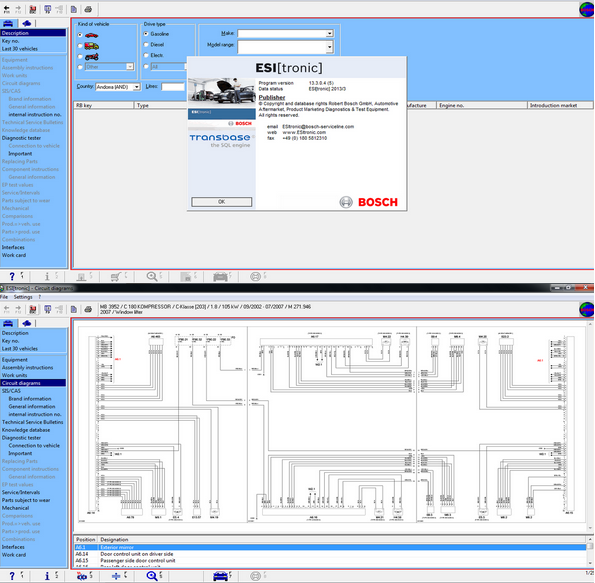Open the Settings menu in the Circuit diagrams window

23,297
